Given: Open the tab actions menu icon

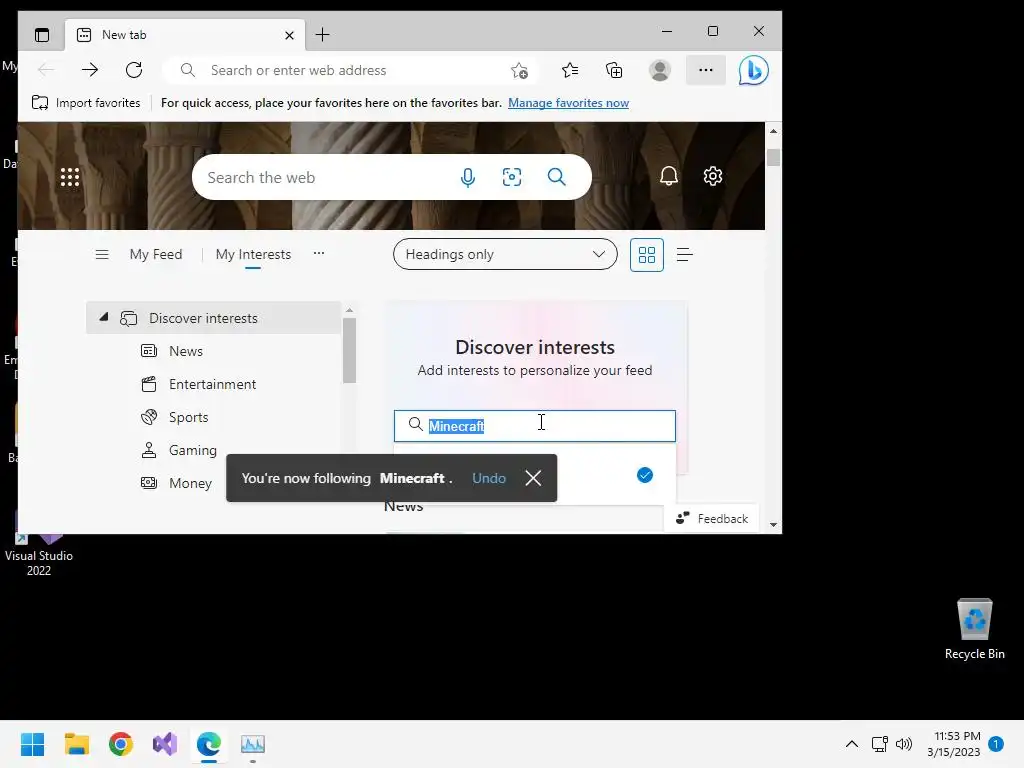Looking at the screenshot, I should point(42,35).
